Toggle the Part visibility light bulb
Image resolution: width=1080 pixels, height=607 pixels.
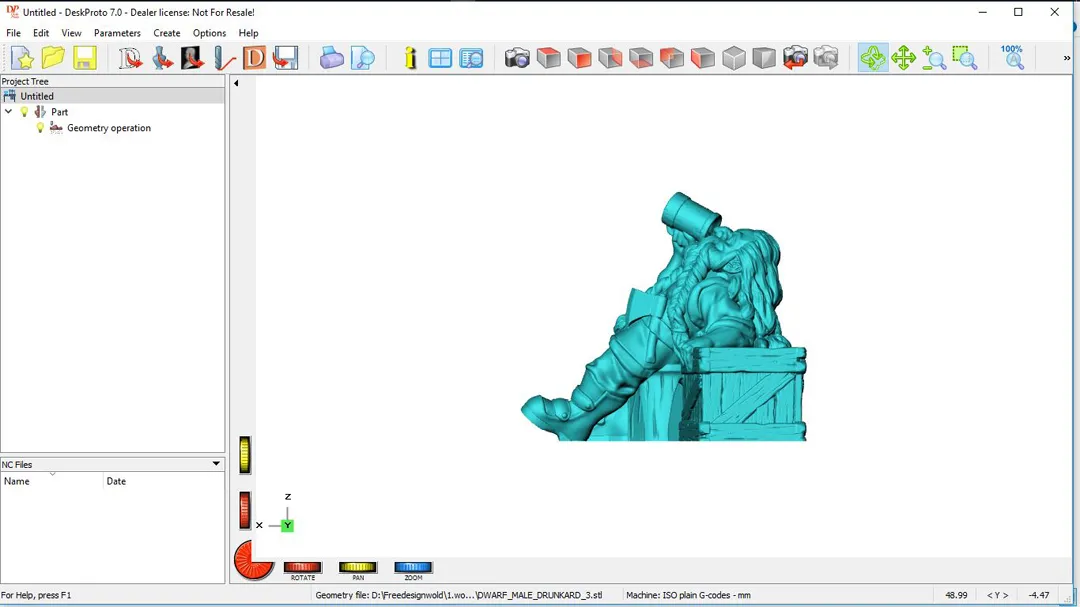[x=25, y=112]
